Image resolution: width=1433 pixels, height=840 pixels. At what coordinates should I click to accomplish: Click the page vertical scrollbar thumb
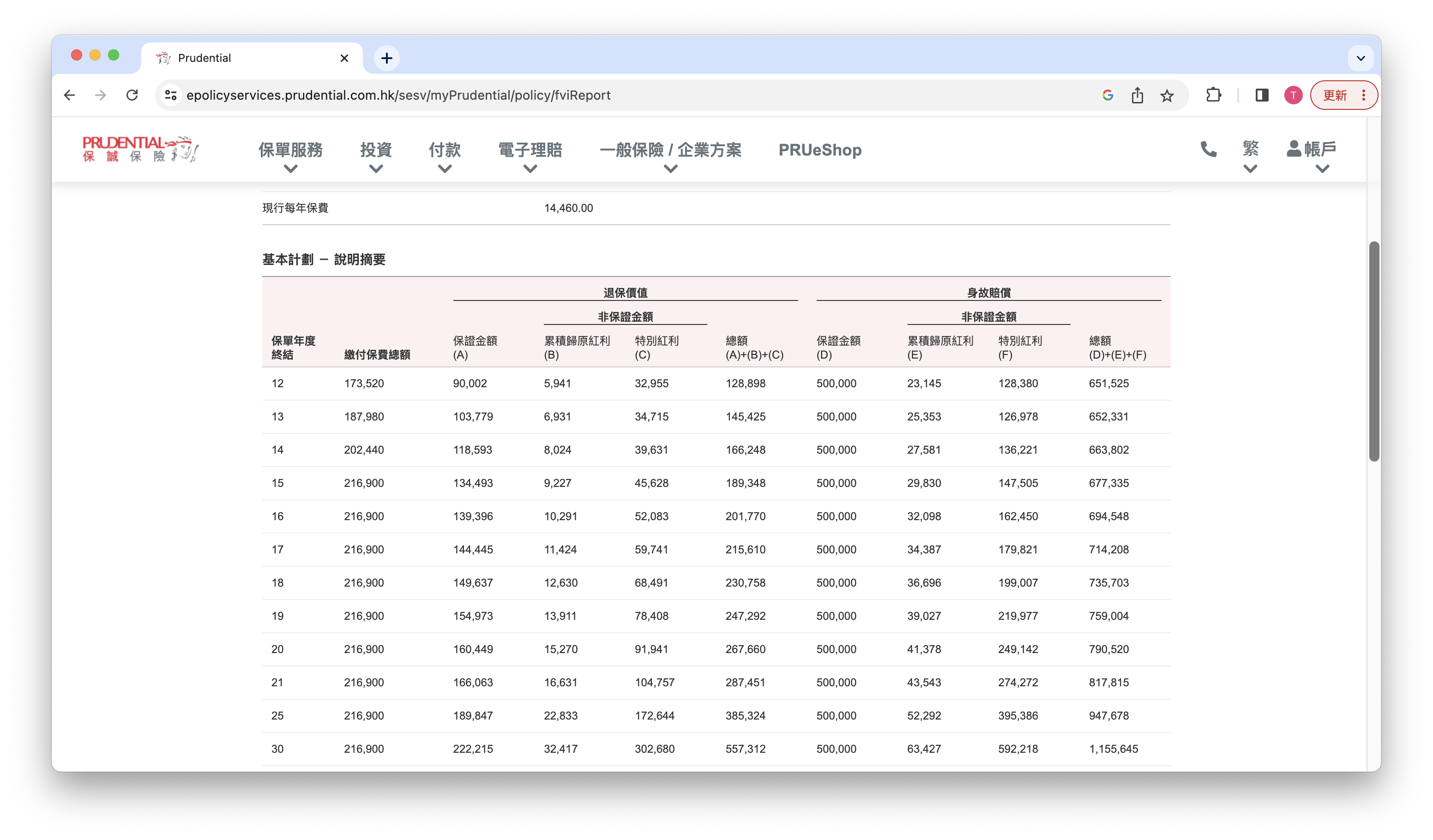[x=1374, y=351]
